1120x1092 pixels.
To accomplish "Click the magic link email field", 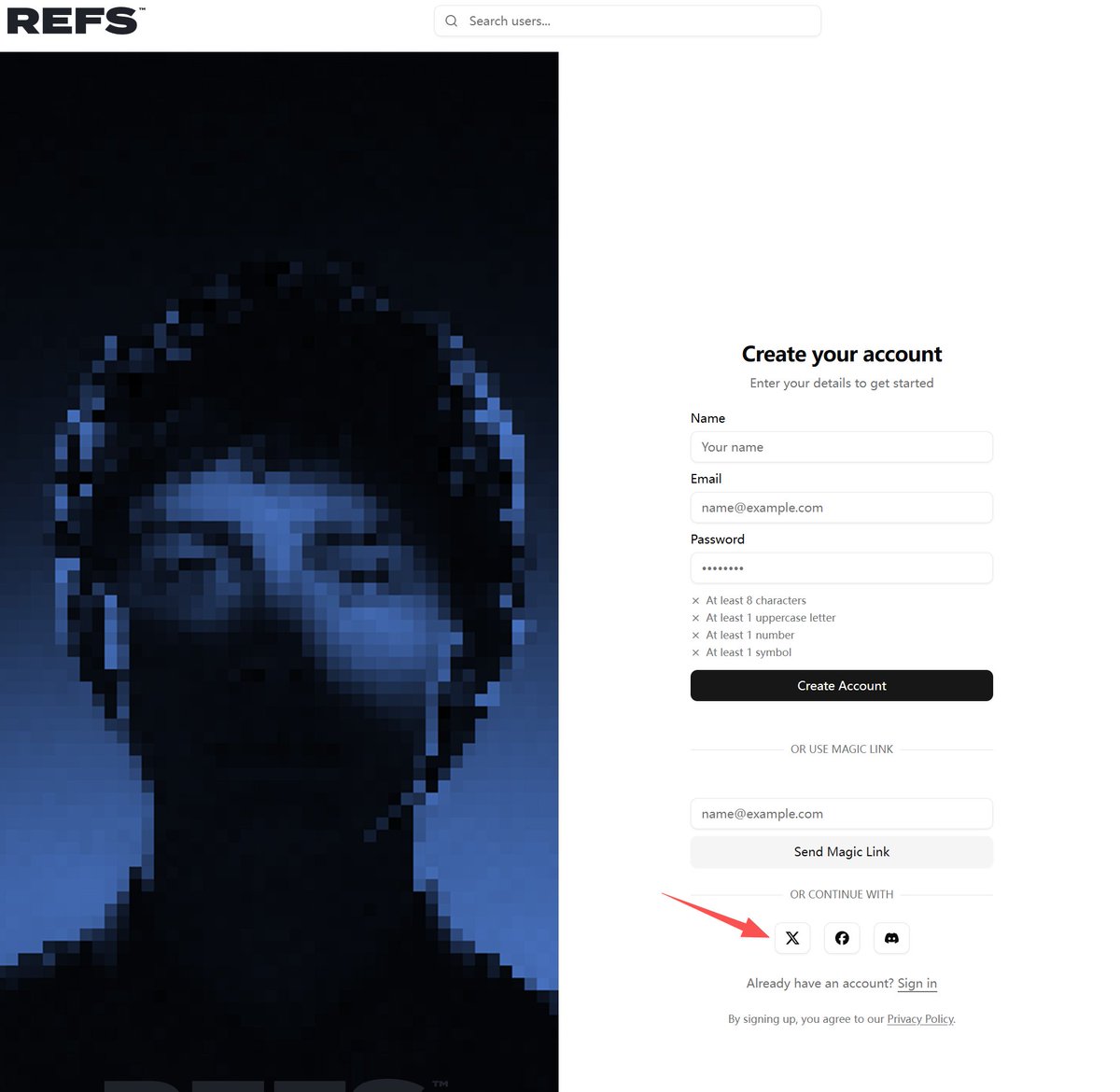I will tap(842, 814).
